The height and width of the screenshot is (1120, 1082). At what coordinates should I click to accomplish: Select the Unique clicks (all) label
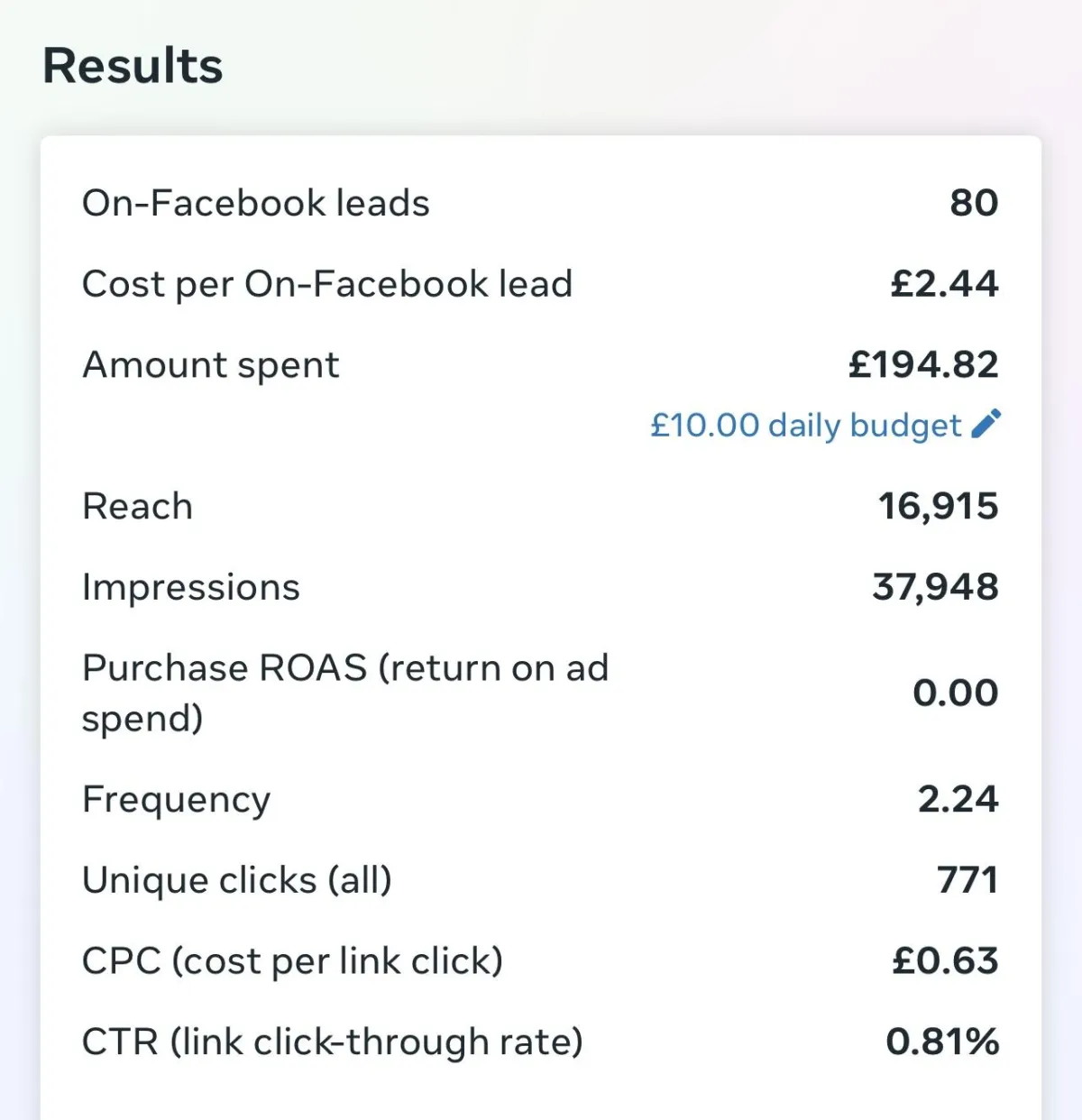(x=237, y=880)
